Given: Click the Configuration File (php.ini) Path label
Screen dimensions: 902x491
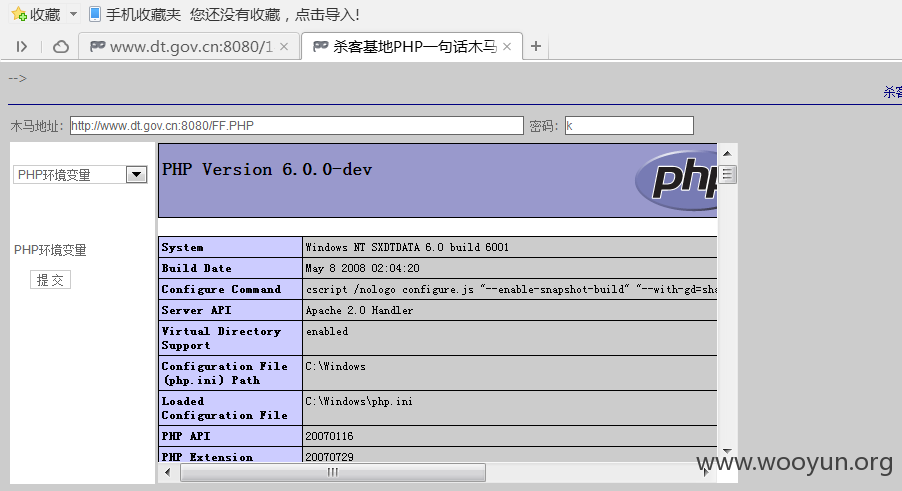Looking at the screenshot, I should coord(224,373).
